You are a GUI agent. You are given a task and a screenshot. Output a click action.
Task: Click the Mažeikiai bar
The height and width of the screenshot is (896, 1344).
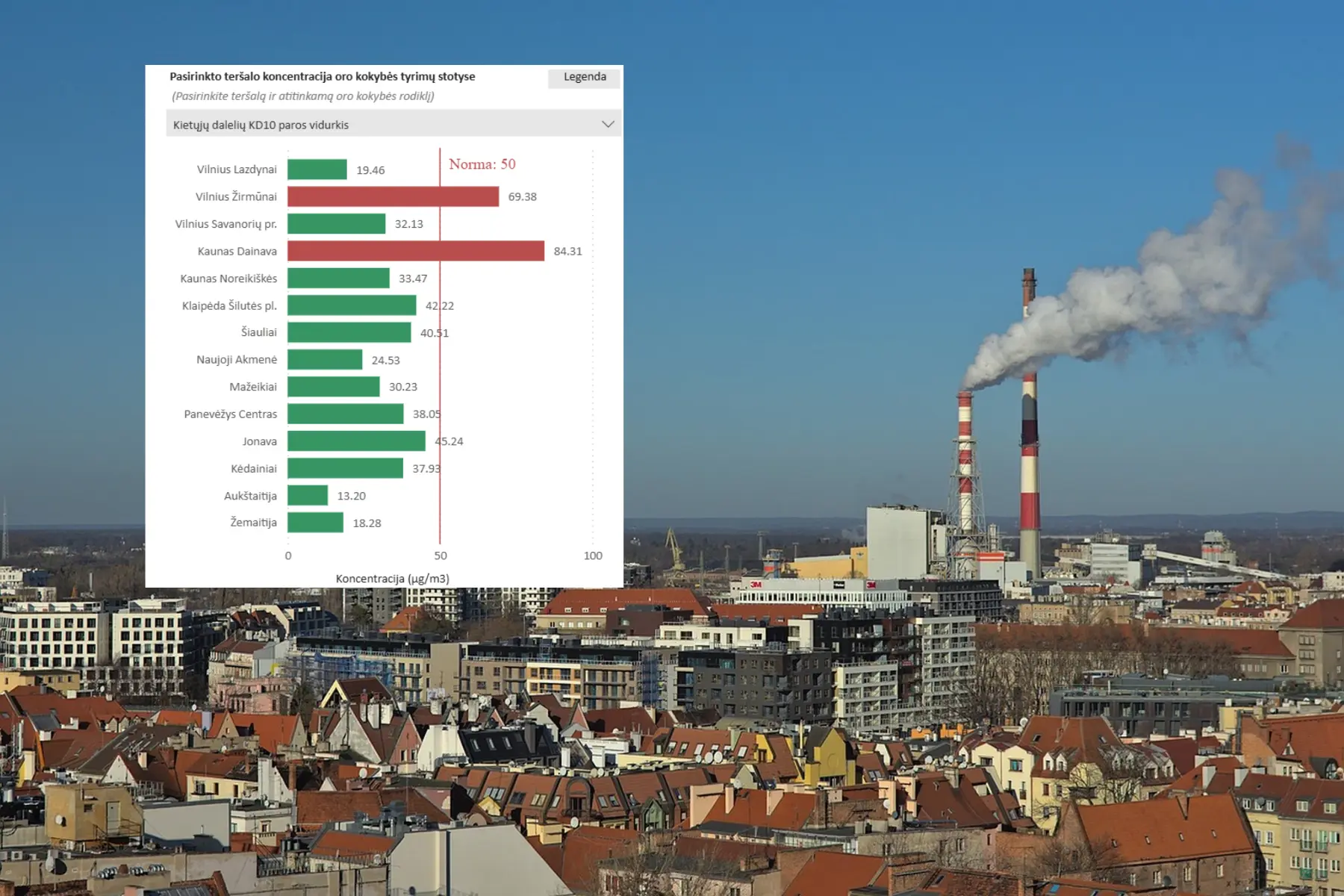coord(334,387)
